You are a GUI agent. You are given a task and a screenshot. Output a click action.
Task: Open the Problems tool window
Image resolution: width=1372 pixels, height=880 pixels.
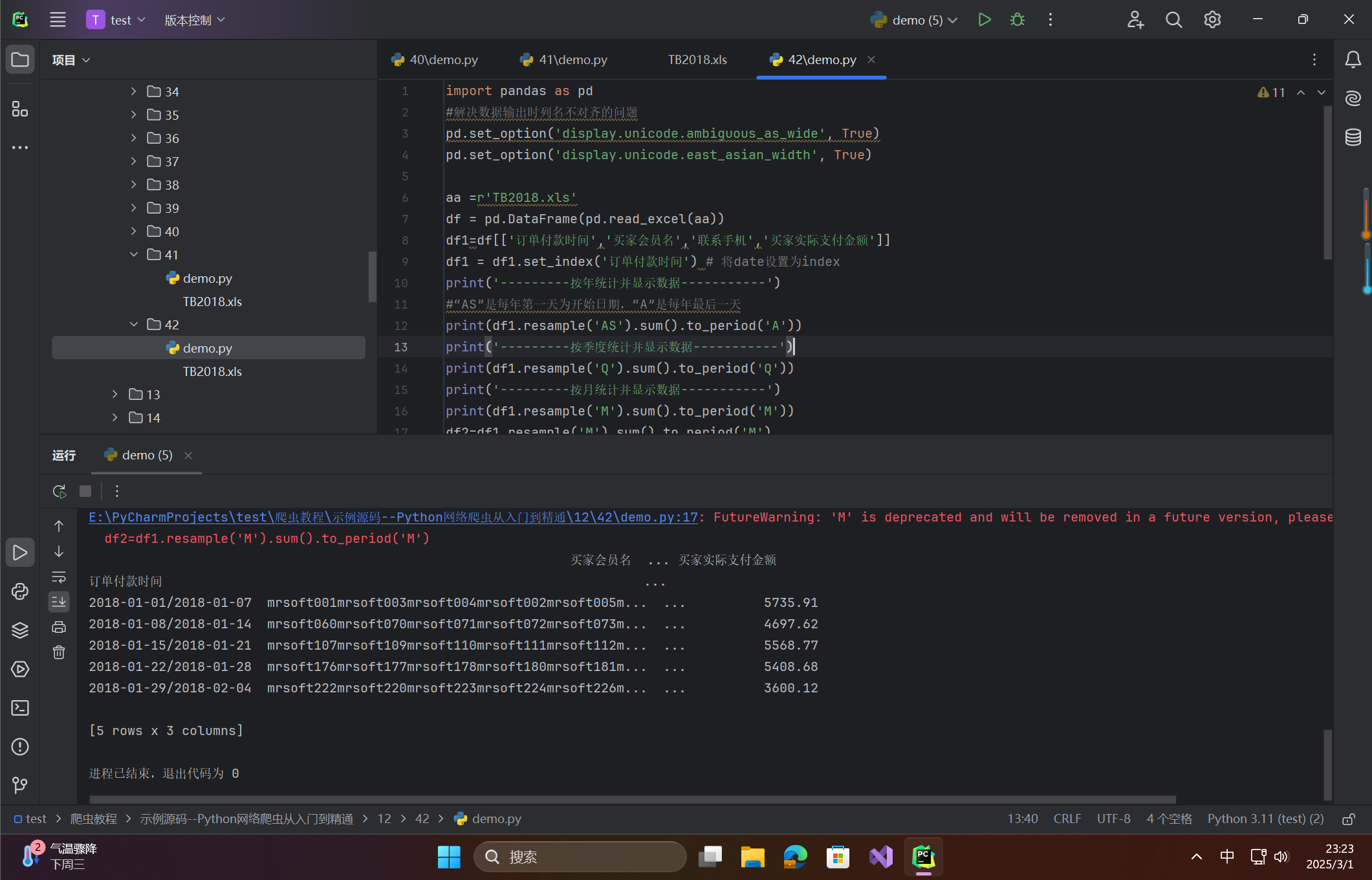(x=20, y=747)
